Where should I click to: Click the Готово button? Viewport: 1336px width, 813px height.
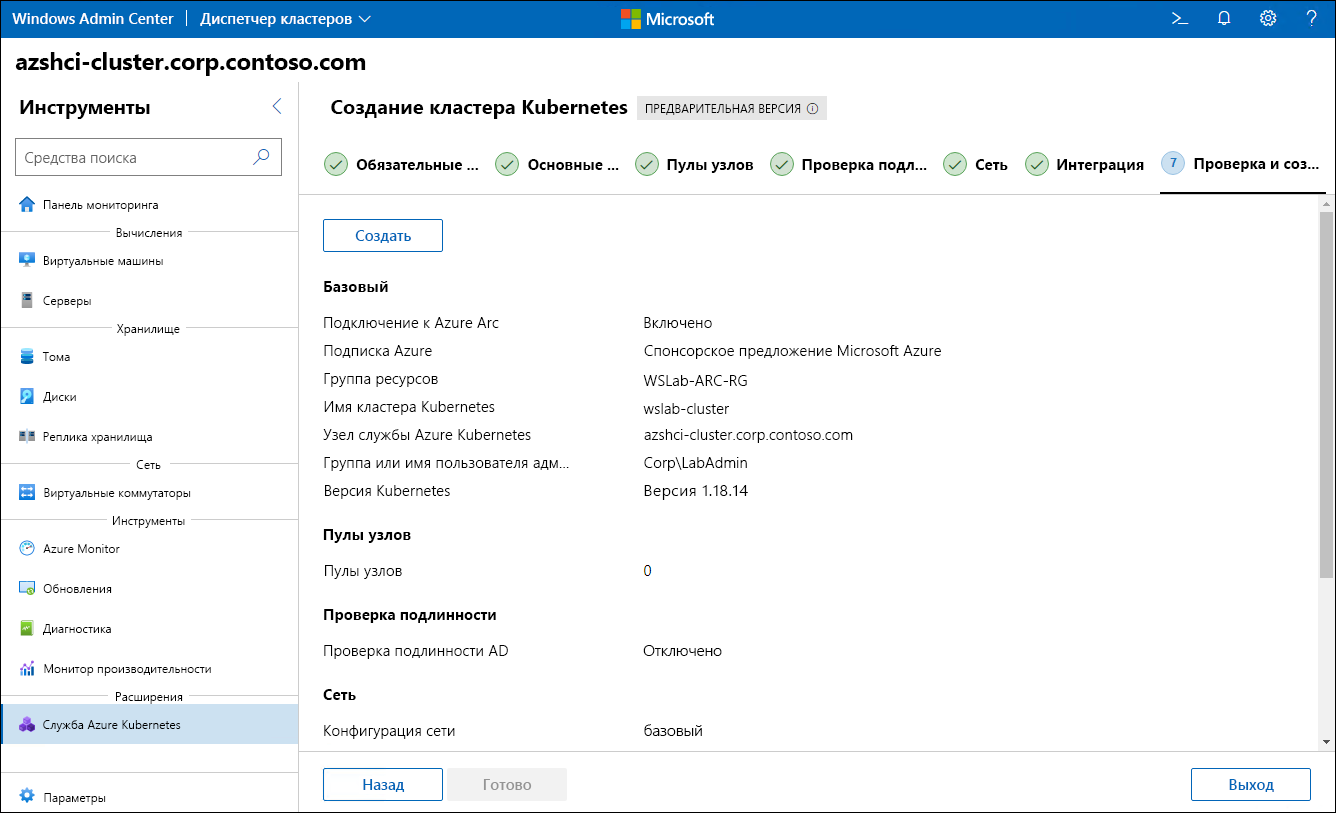(507, 785)
